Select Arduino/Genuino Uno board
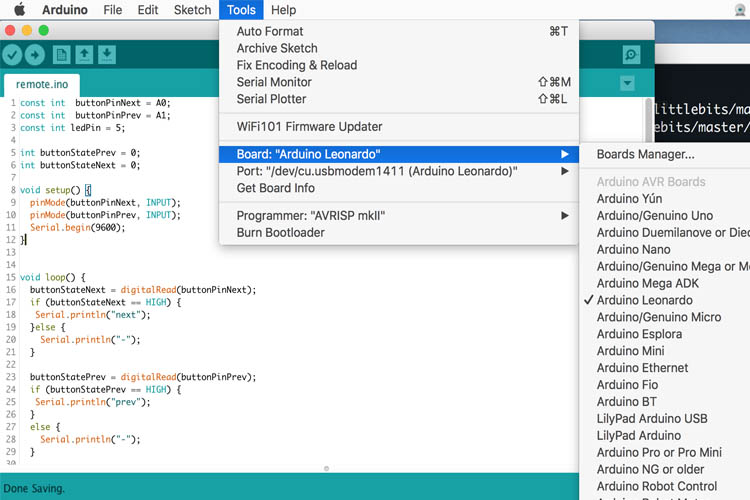The width and height of the screenshot is (750, 500). 664,216
